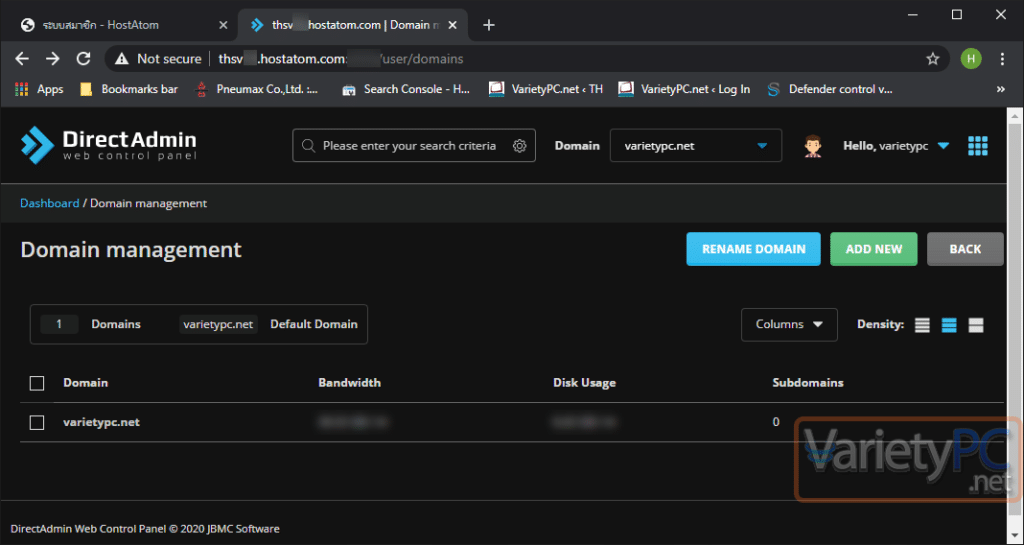The image size is (1024, 545).
Task: Go to Dashboard breadcrumb link
Action: [x=50, y=203]
